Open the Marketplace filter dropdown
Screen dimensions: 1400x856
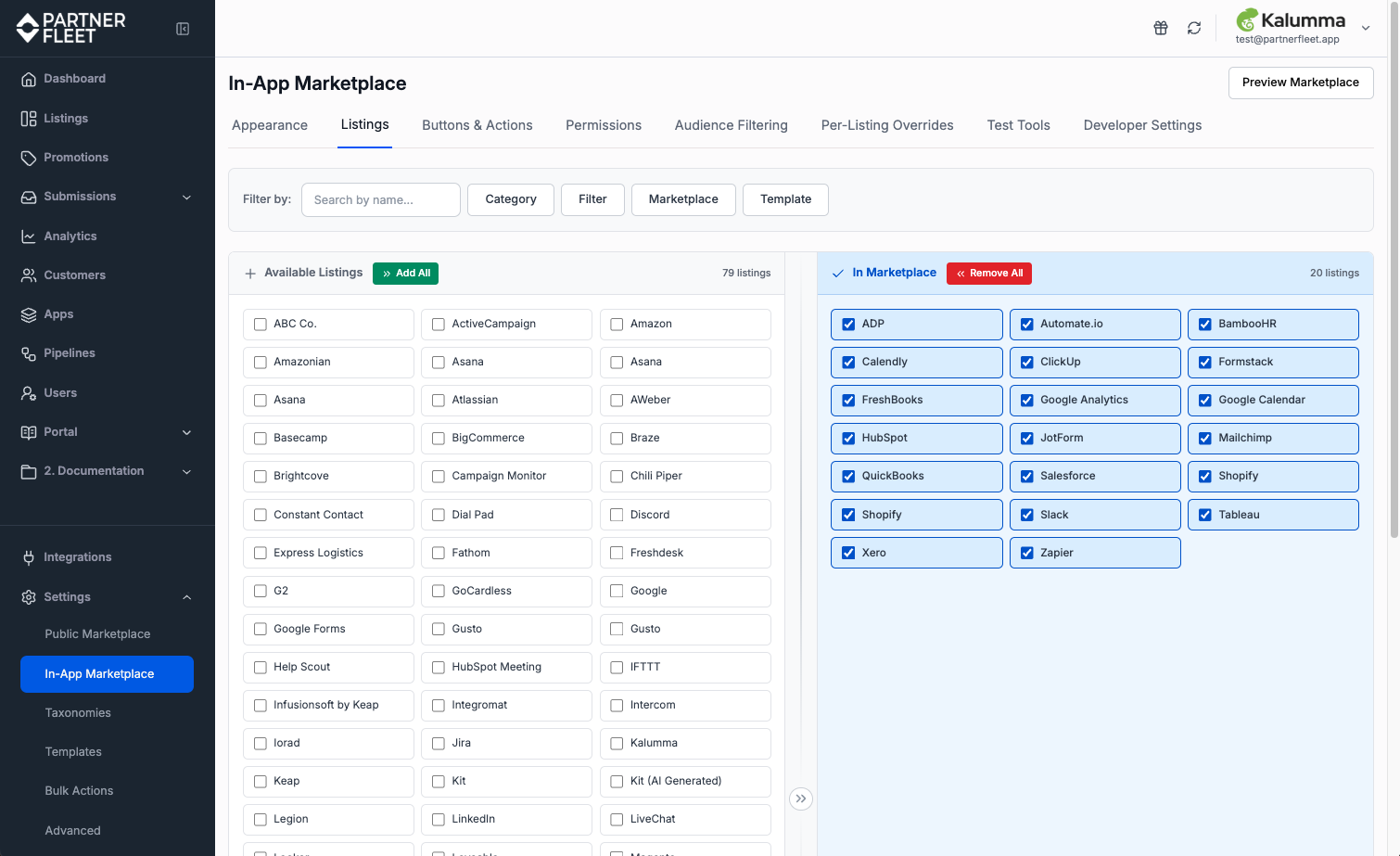click(x=683, y=199)
